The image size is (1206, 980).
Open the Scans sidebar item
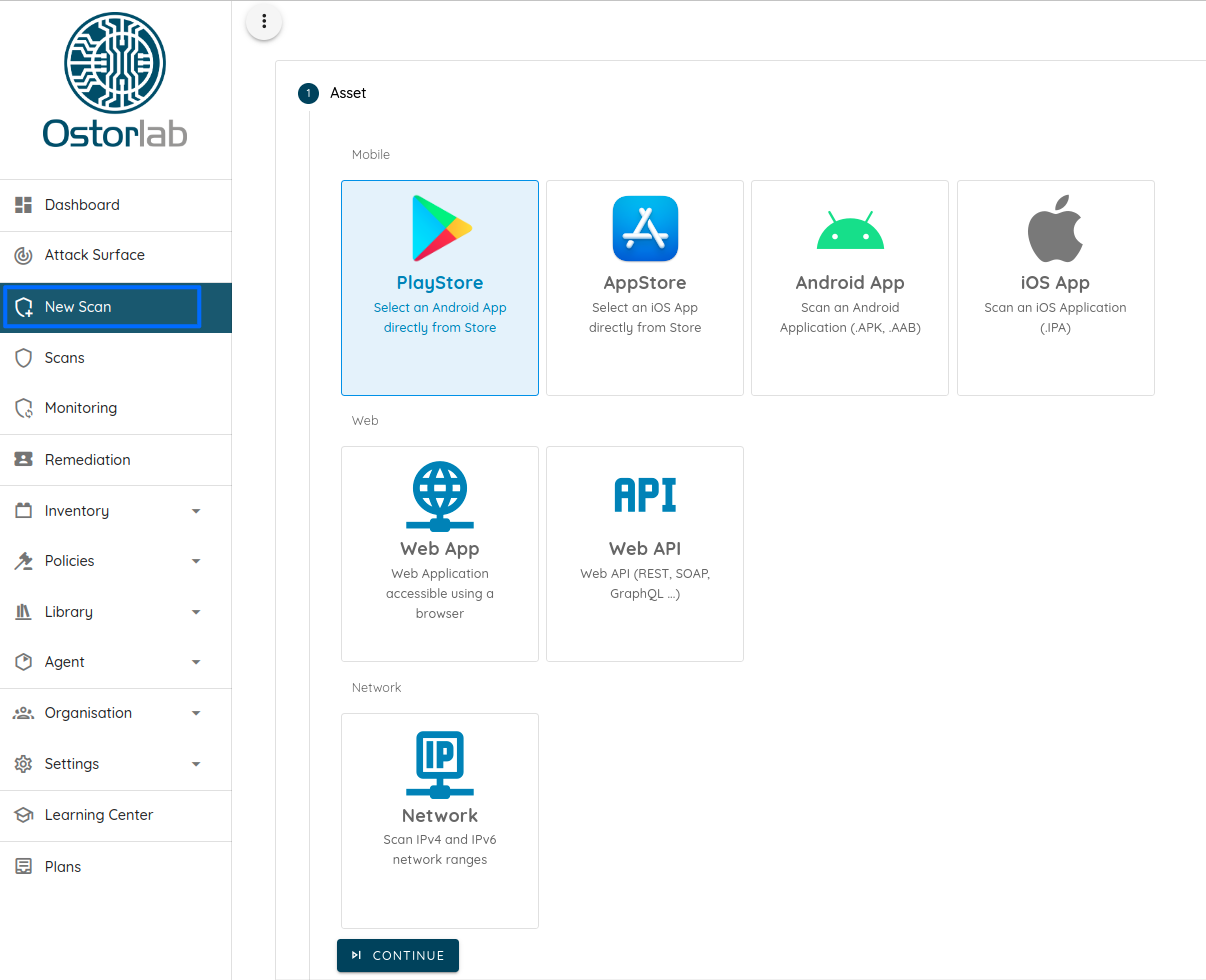(65, 358)
